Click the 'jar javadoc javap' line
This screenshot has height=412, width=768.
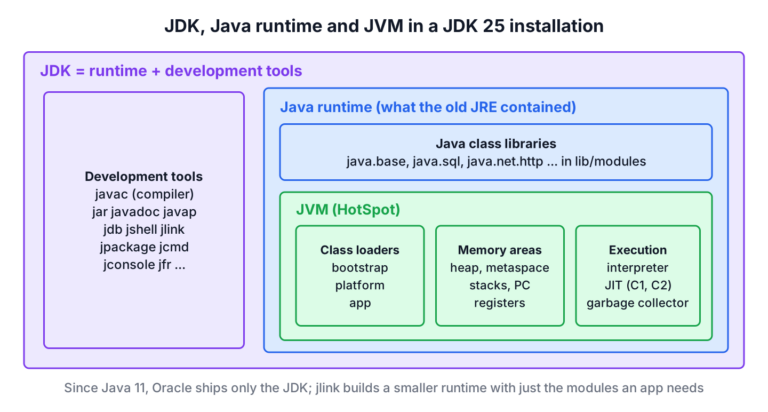144,212
